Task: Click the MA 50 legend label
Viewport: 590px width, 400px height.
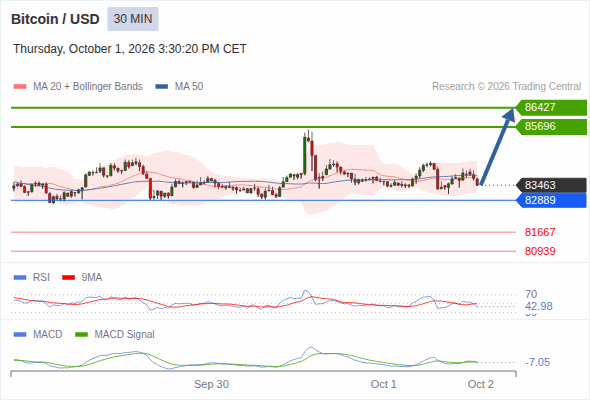Action: pos(189,87)
